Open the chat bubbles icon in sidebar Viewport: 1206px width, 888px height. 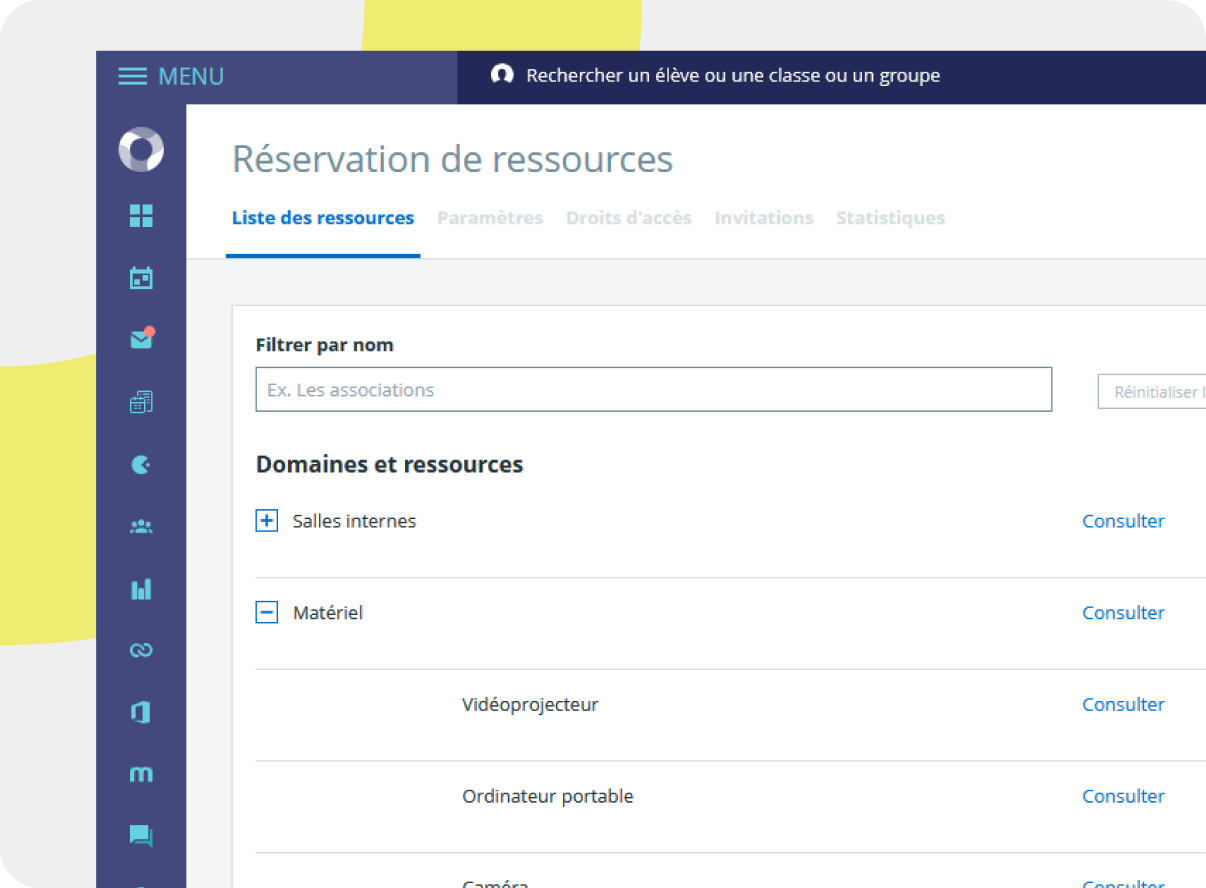click(141, 836)
